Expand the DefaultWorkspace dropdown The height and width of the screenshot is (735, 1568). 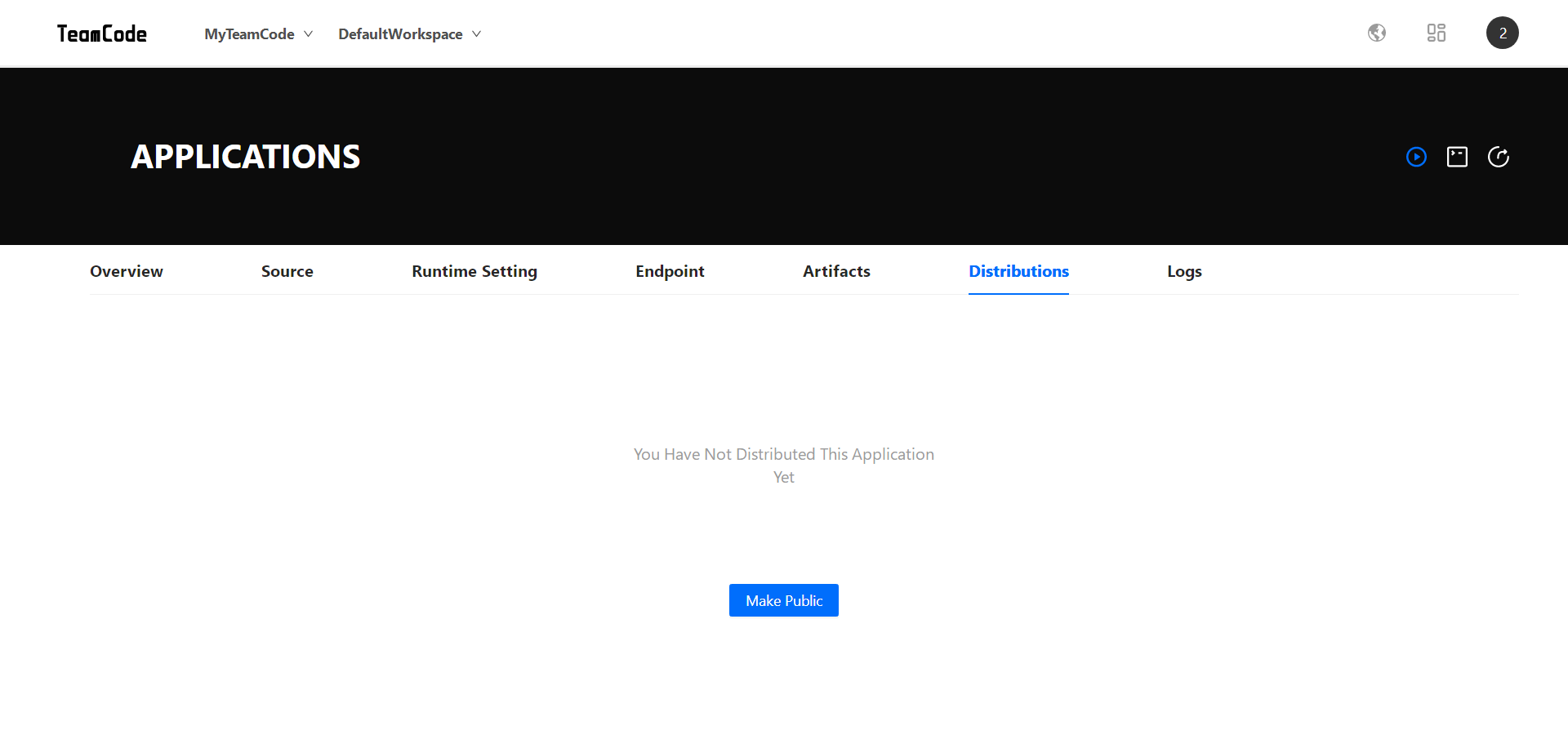[410, 33]
